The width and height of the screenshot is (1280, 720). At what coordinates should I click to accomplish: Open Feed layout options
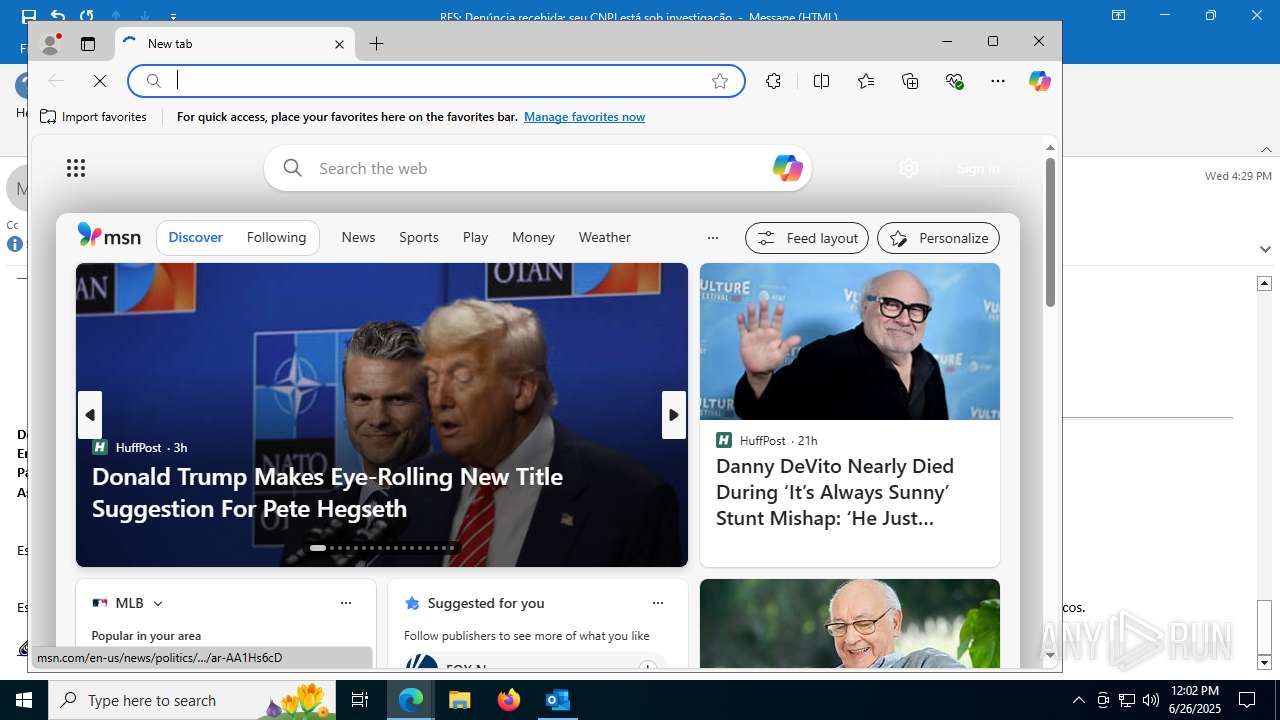point(807,238)
